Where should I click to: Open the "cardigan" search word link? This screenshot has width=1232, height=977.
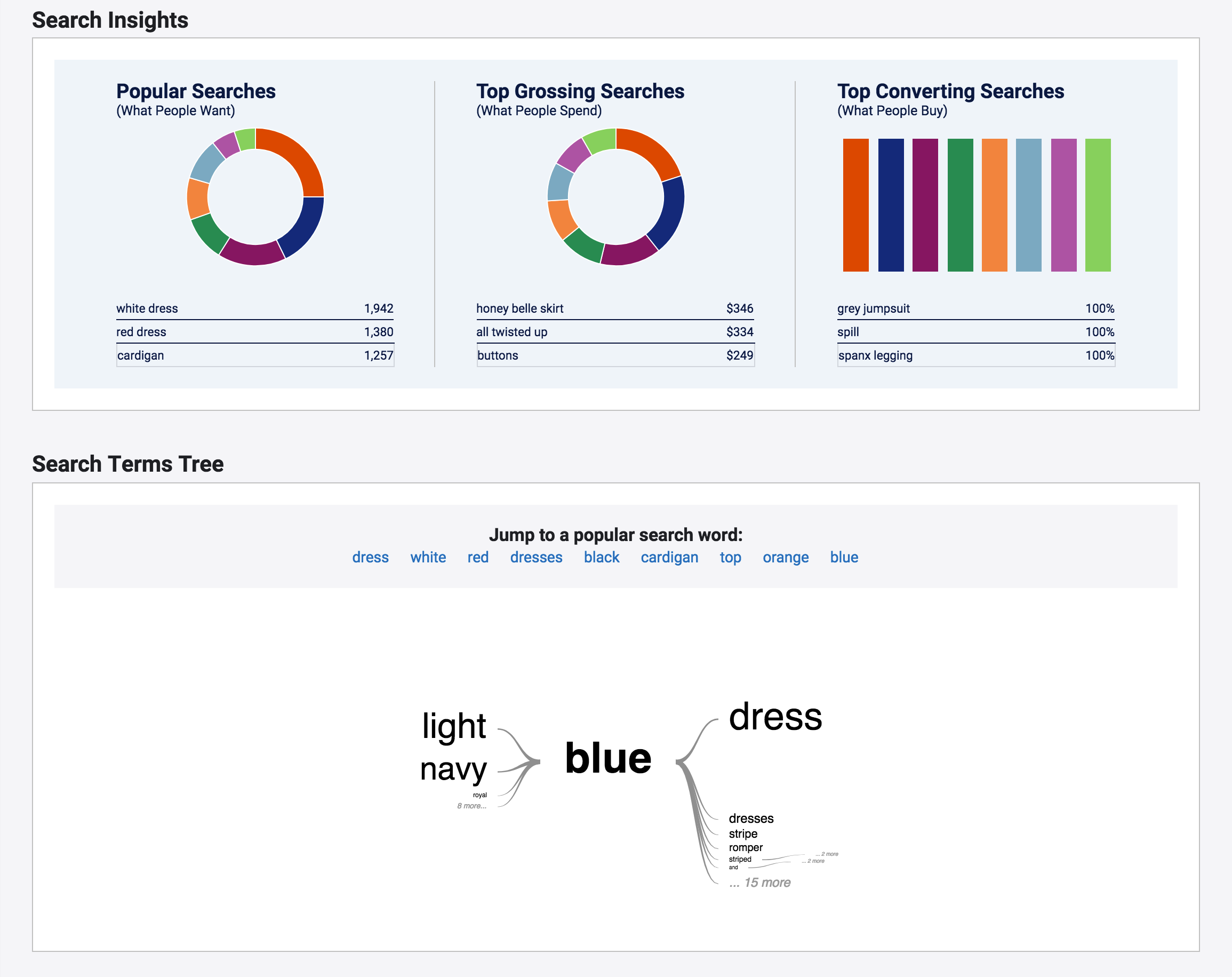669,558
